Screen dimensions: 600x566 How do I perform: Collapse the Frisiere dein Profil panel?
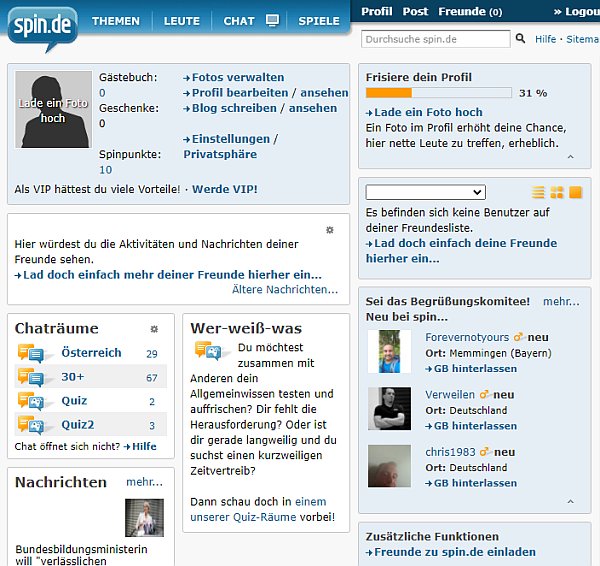(x=570, y=157)
